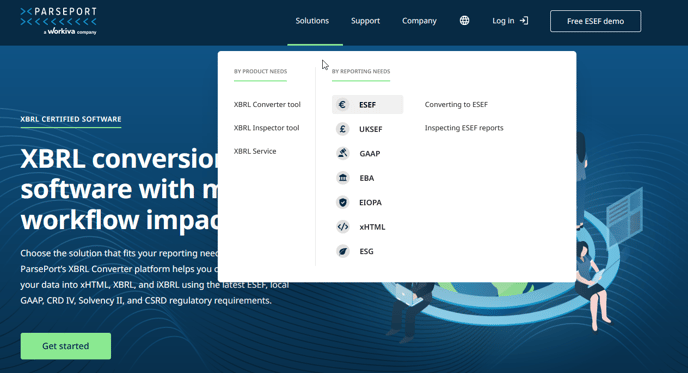This screenshot has height=373, width=688.
Task: Click the By Product Needs heading
Action: [260, 71]
